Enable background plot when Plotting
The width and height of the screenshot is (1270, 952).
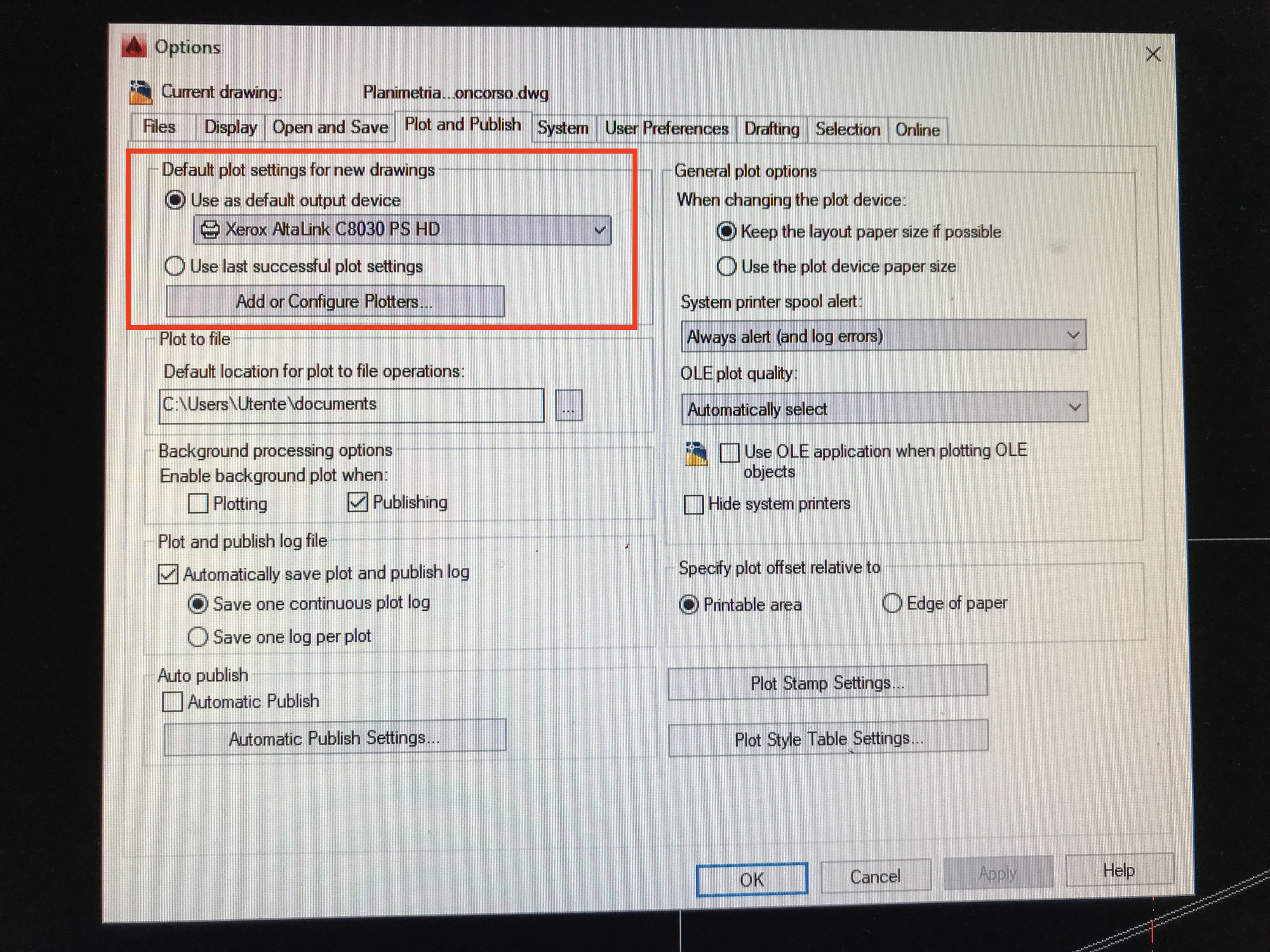click(x=198, y=504)
